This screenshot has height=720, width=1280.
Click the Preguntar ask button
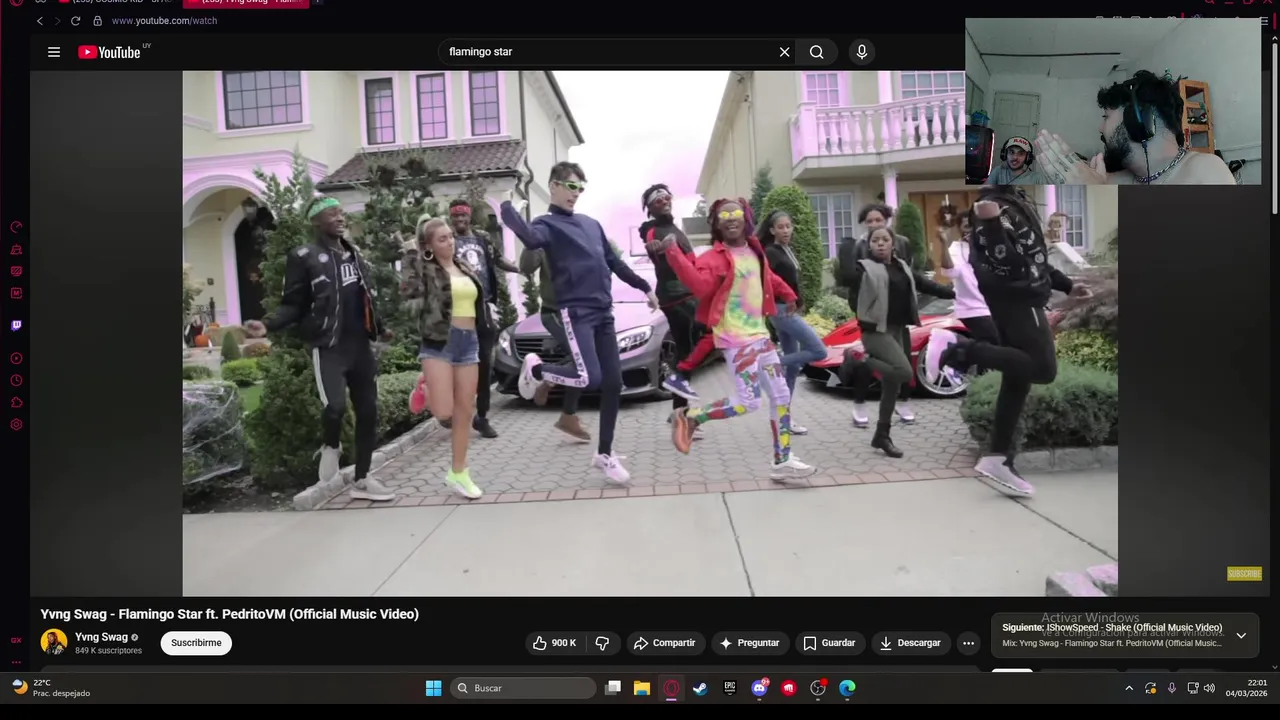(749, 643)
